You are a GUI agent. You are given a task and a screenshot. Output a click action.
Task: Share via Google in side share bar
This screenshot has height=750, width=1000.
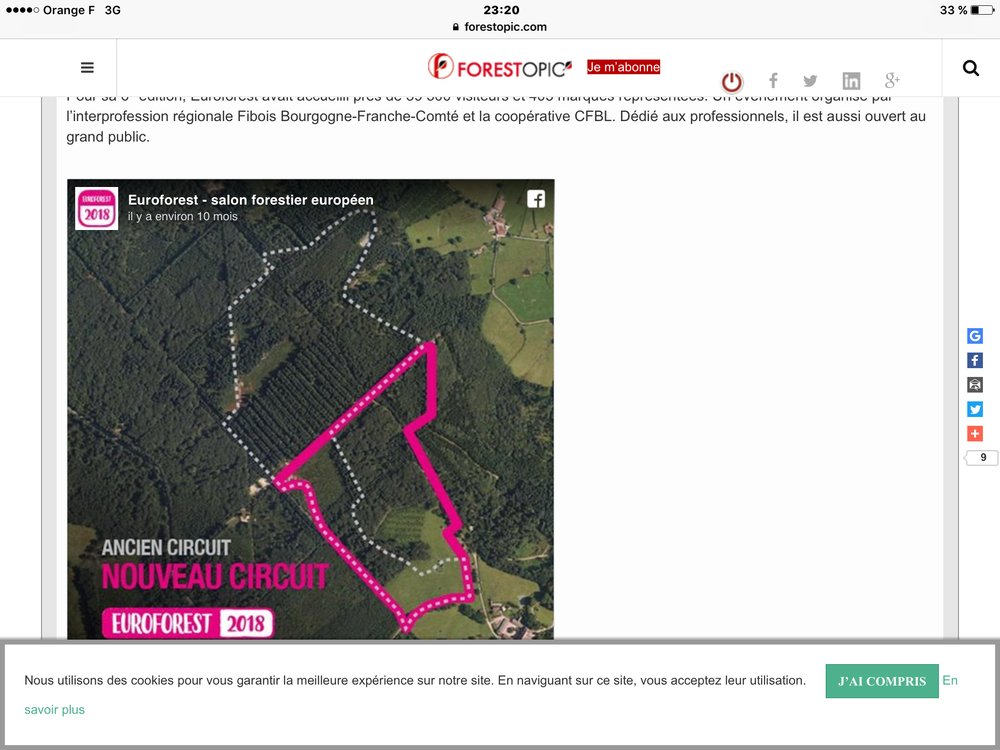coord(974,336)
